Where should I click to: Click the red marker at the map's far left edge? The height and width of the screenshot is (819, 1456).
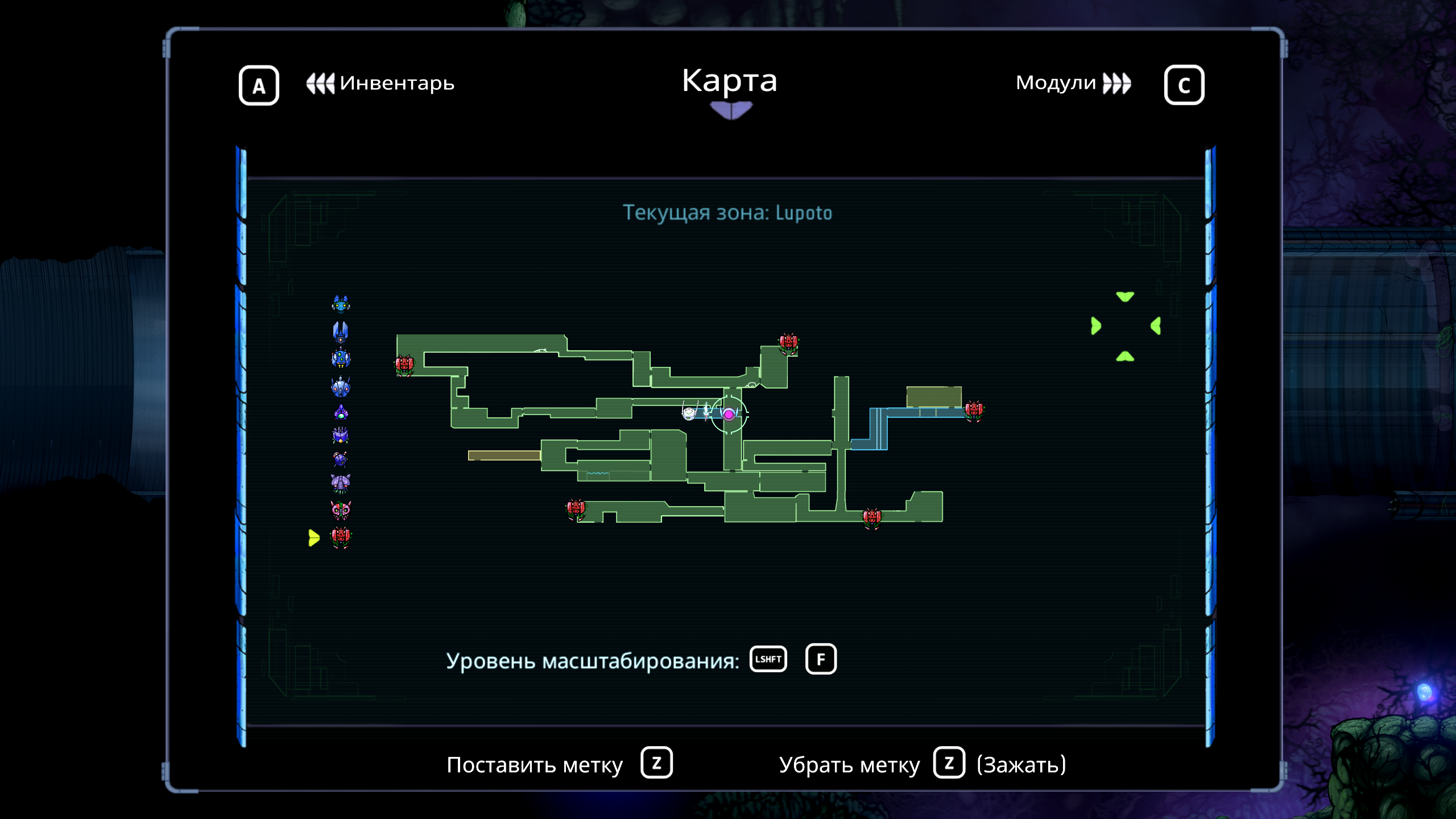[x=404, y=365]
